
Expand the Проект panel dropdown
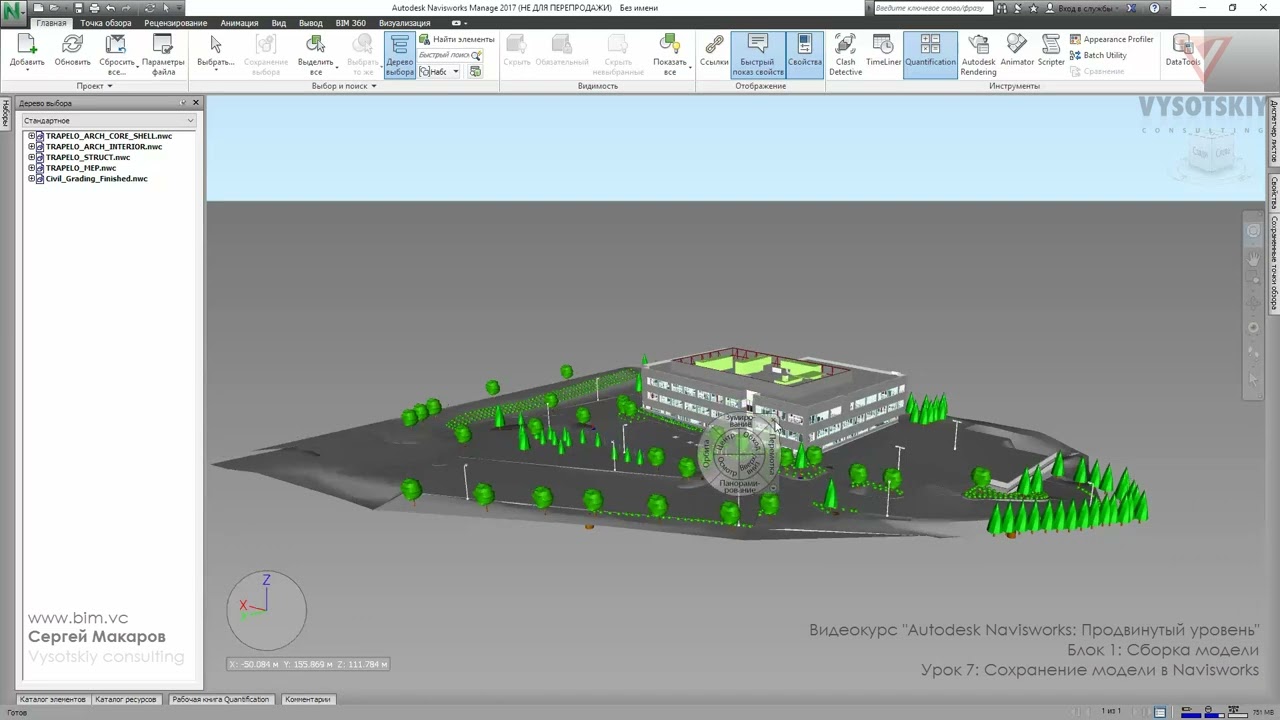point(95,86)
